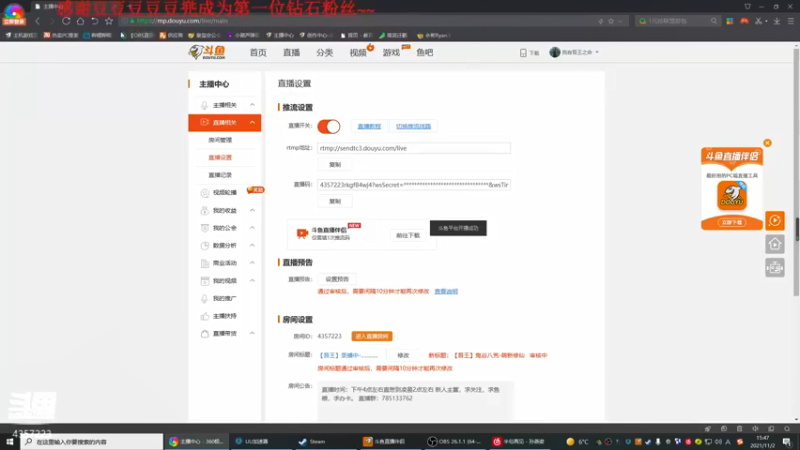Select 直播记录 in the sidebar submenu
Viewport: 800px width, 450px height.
tap(220, 175)
